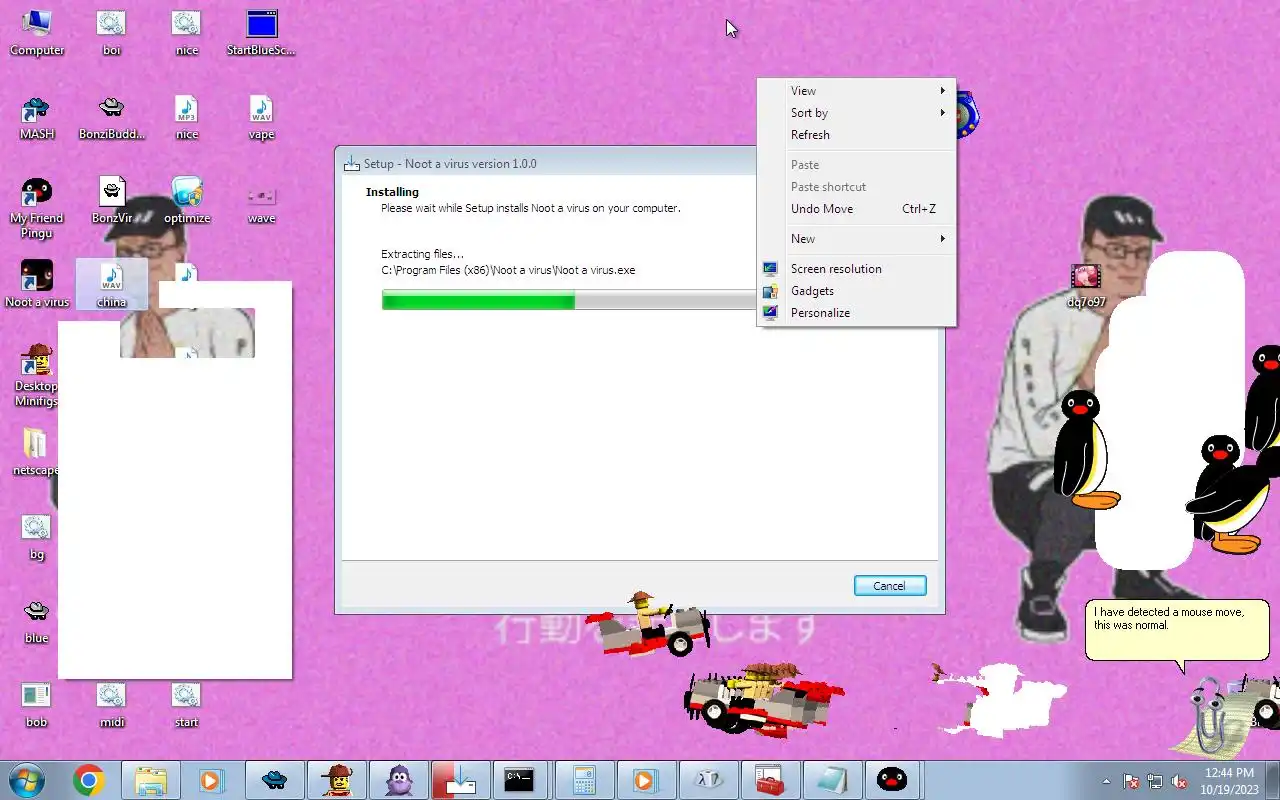Click the muted volume tray icon
Screen dimensions: 1280x800
(x=1179, y=781)
